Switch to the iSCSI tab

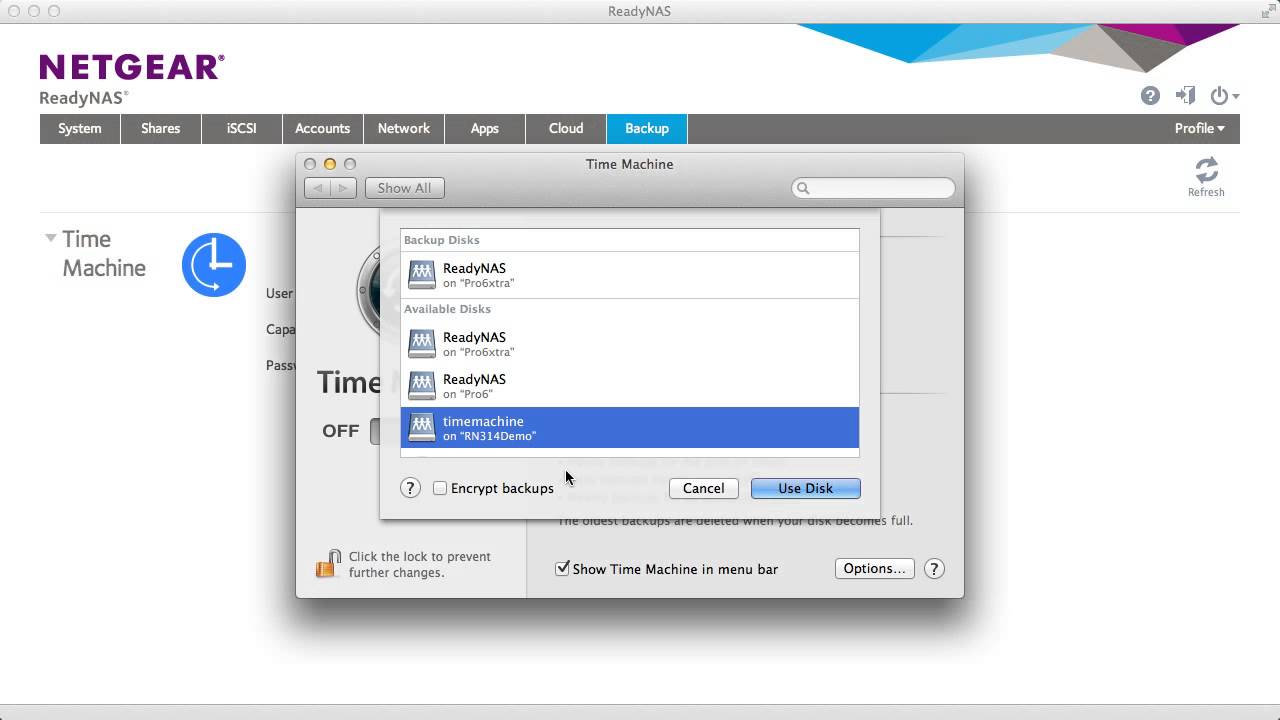coord(241,128)
